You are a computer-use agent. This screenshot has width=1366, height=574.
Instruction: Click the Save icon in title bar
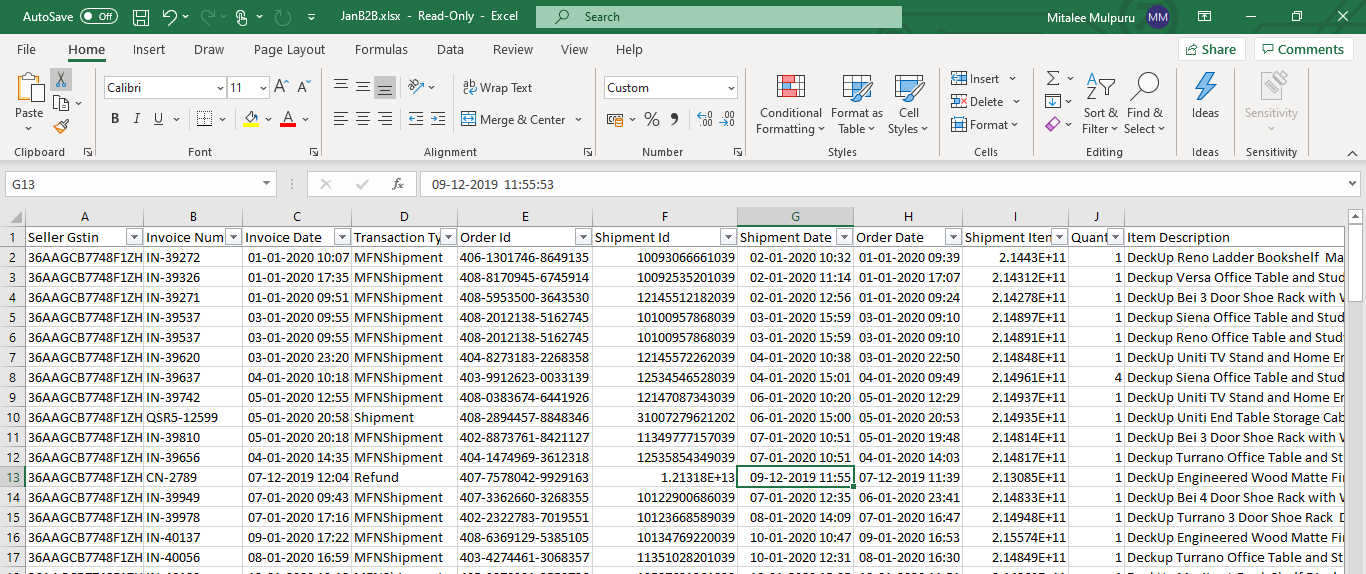pos(141,17)
